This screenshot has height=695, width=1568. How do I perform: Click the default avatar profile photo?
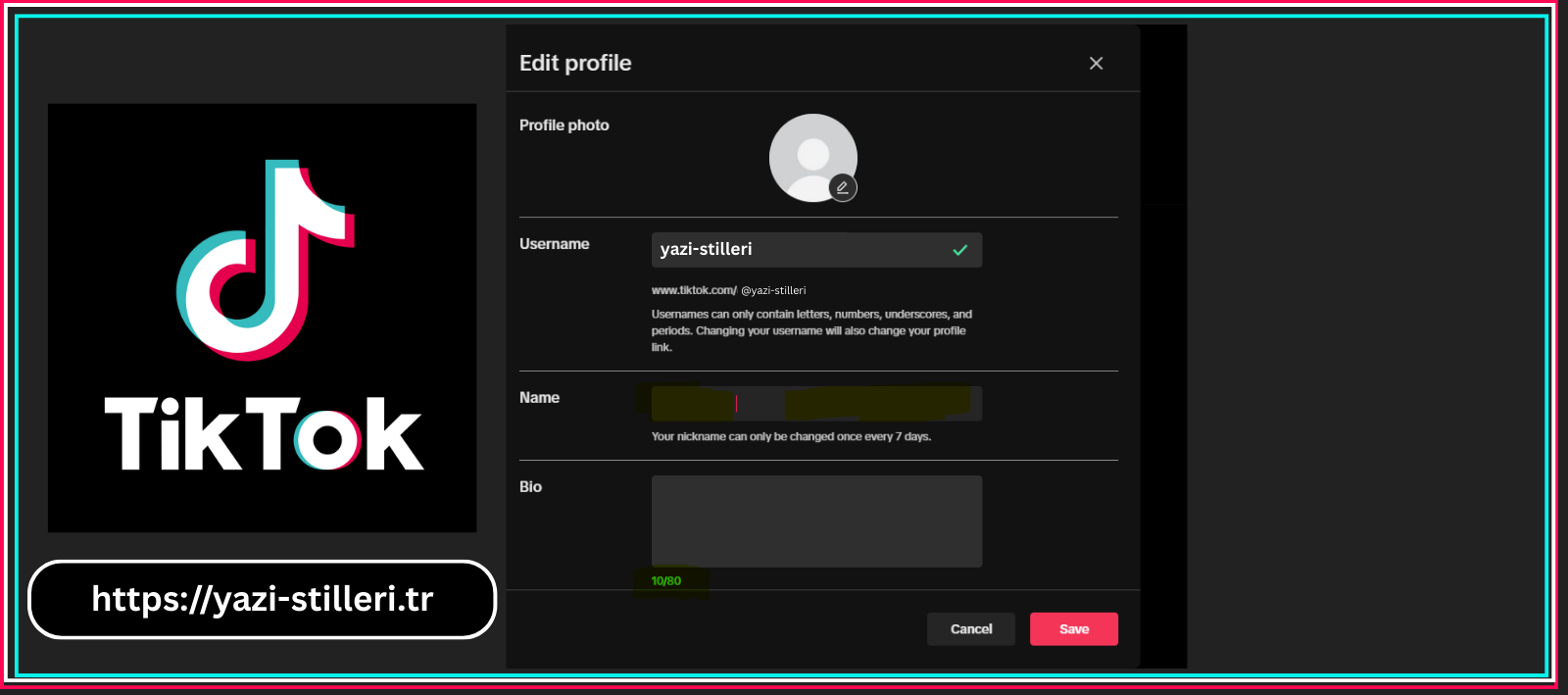(813, 158)
